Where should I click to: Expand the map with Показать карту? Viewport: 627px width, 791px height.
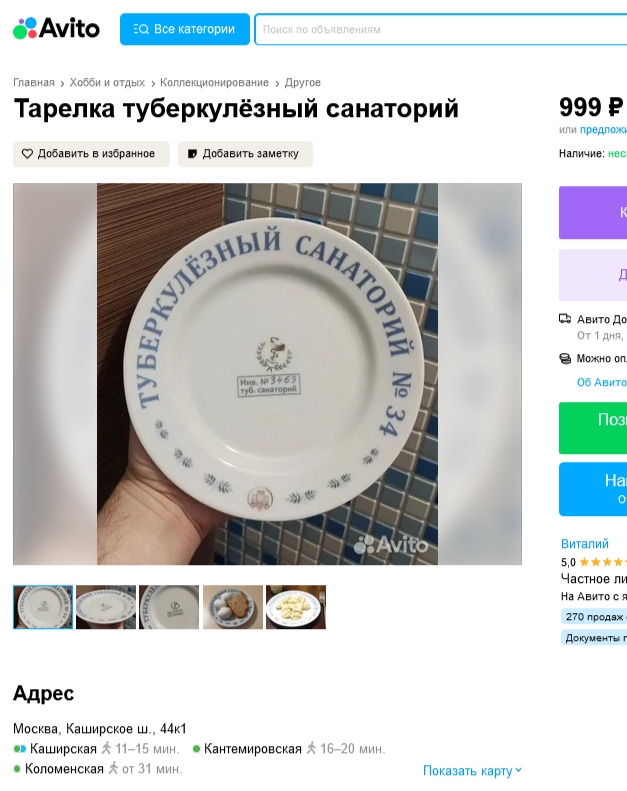(x=472, y=771)
